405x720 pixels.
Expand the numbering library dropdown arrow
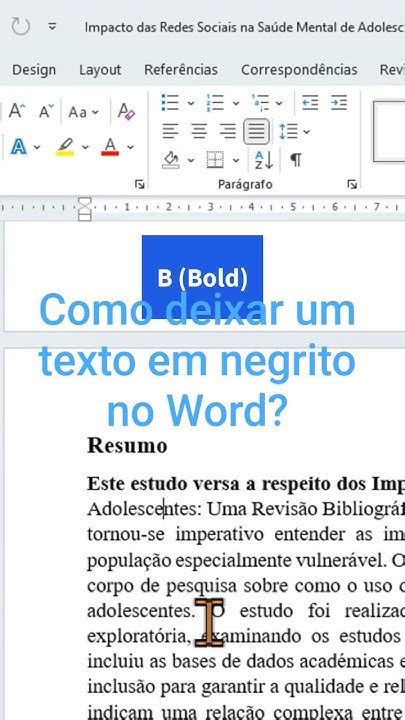tap(236, 103)
